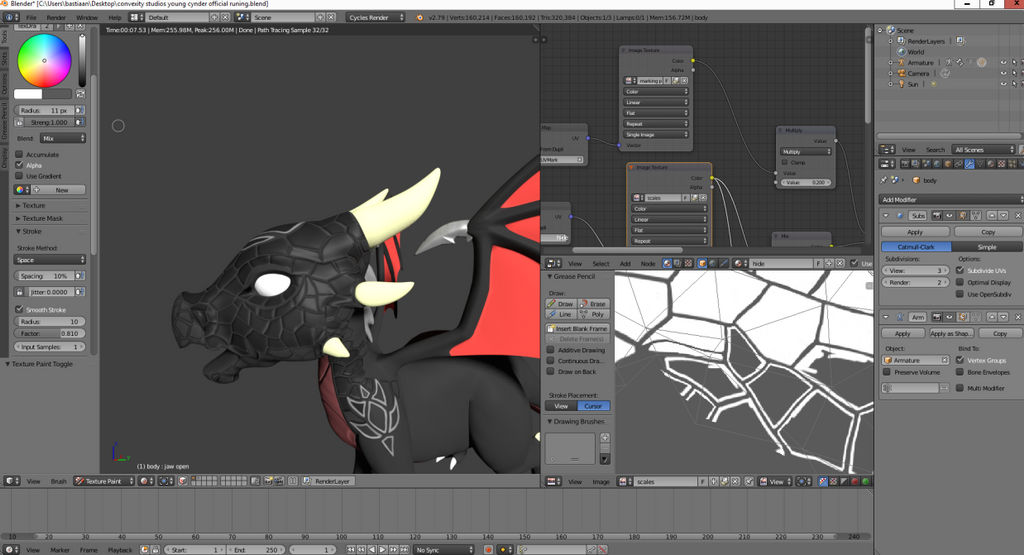Click Insert Blank Frame button
Image resolution: width=1024 pixels, height=555 pixels.
pos(577,328)
